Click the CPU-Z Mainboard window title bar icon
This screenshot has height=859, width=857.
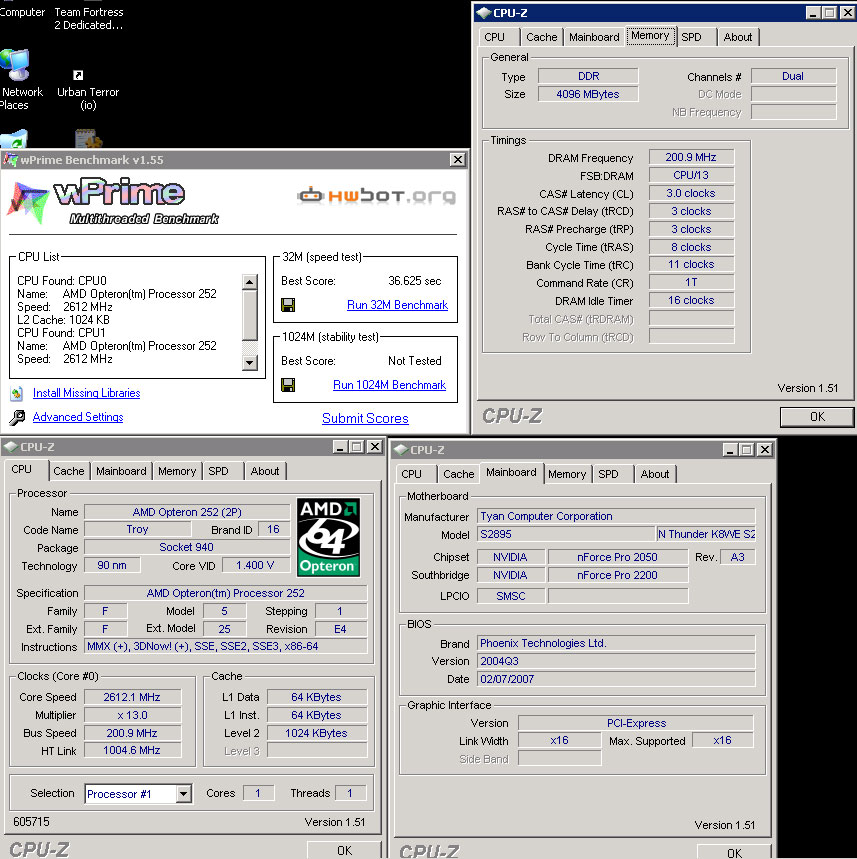[402, 450]
